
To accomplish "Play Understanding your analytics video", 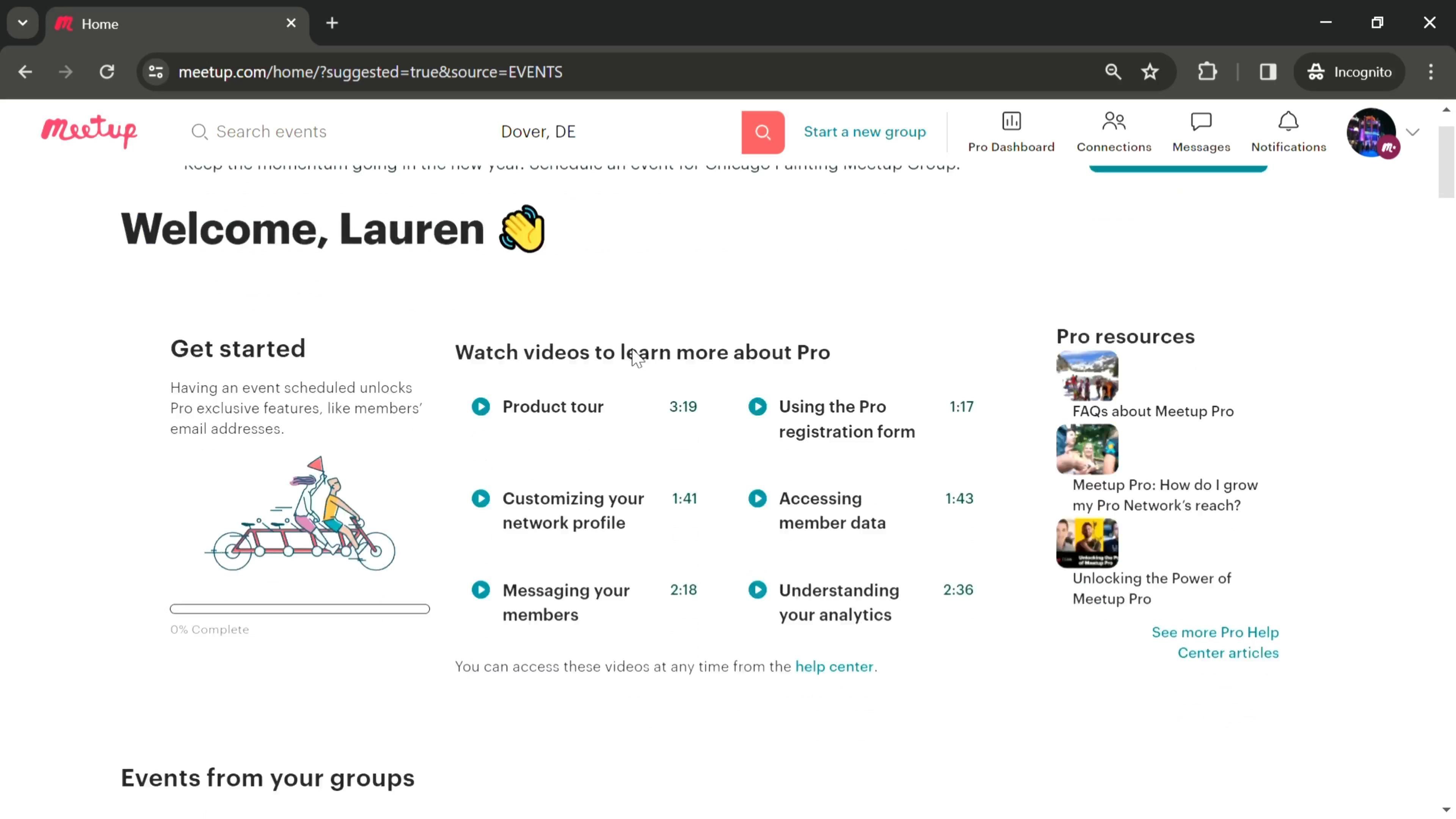I will (758, 590).
